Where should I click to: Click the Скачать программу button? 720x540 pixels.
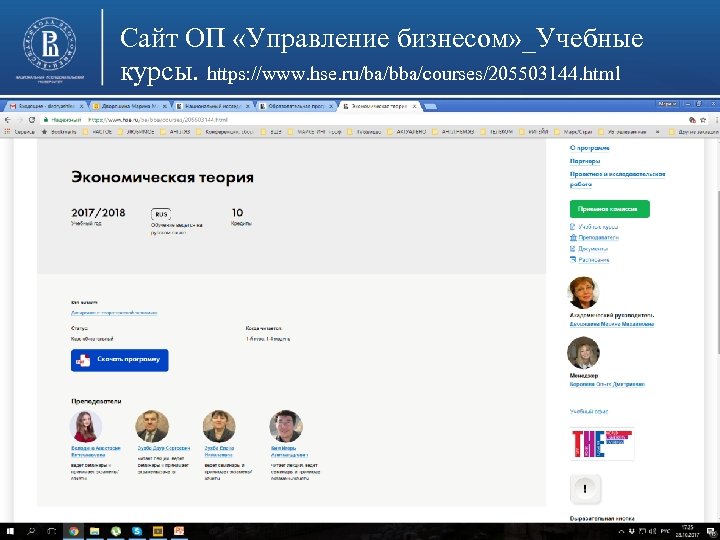[119, 360]
